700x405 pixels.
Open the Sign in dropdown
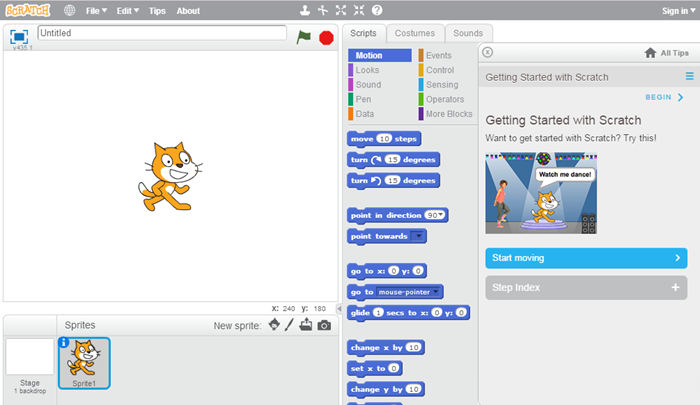pos(678,11)
